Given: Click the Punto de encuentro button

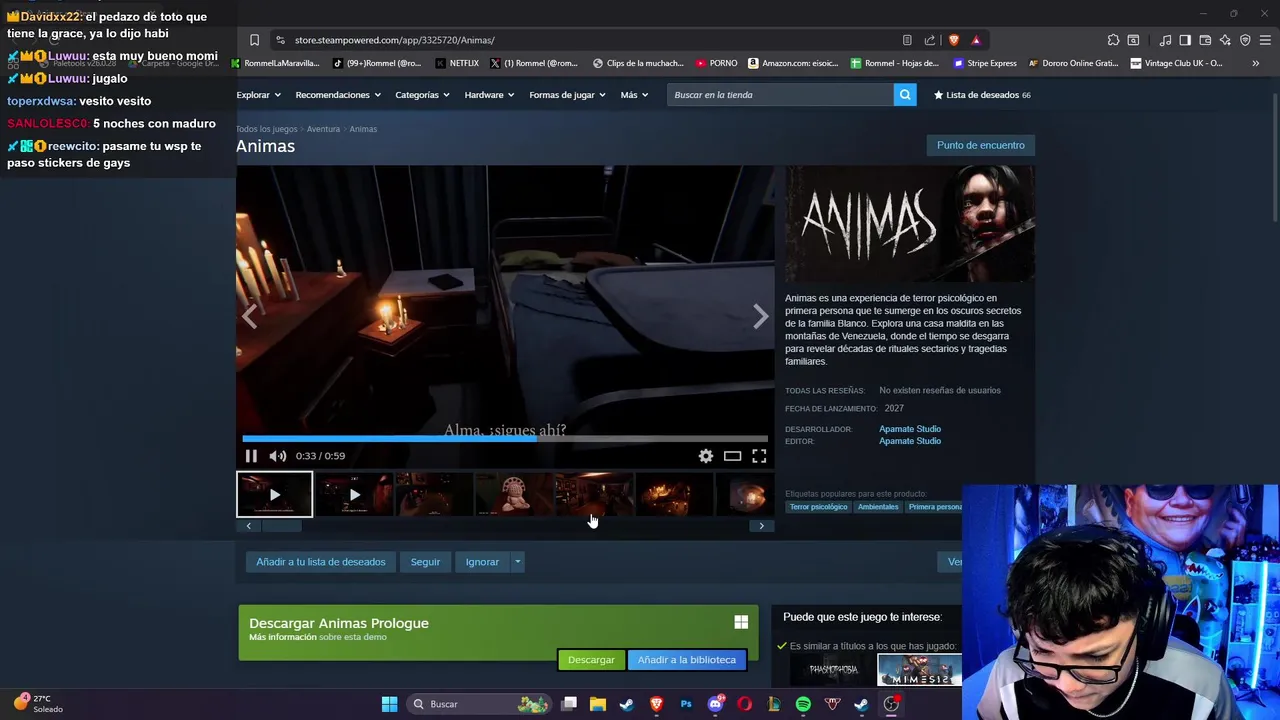Looking at the screenshot, I should pyautogui.click(x=981, y=145).
